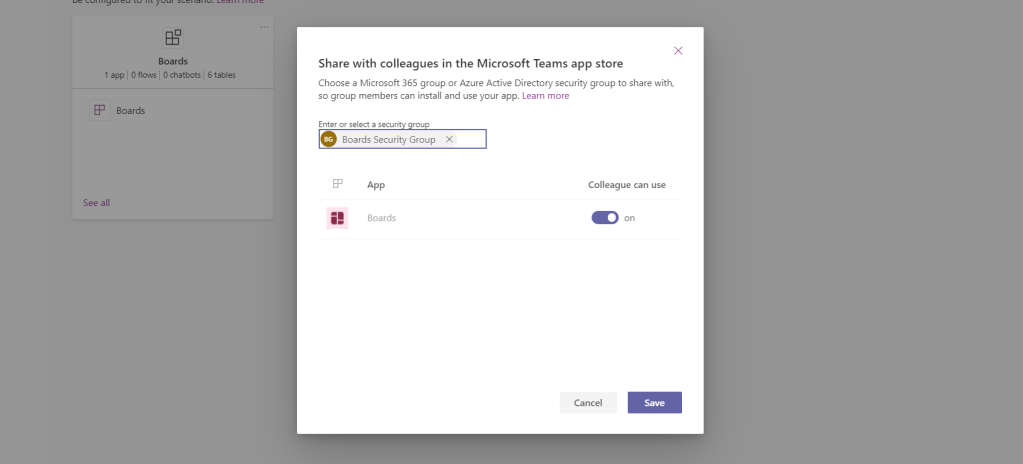This screenshot has height=464, width=1023.
Task: Click inside the security group input field
Action: click(x=470, y=140)
